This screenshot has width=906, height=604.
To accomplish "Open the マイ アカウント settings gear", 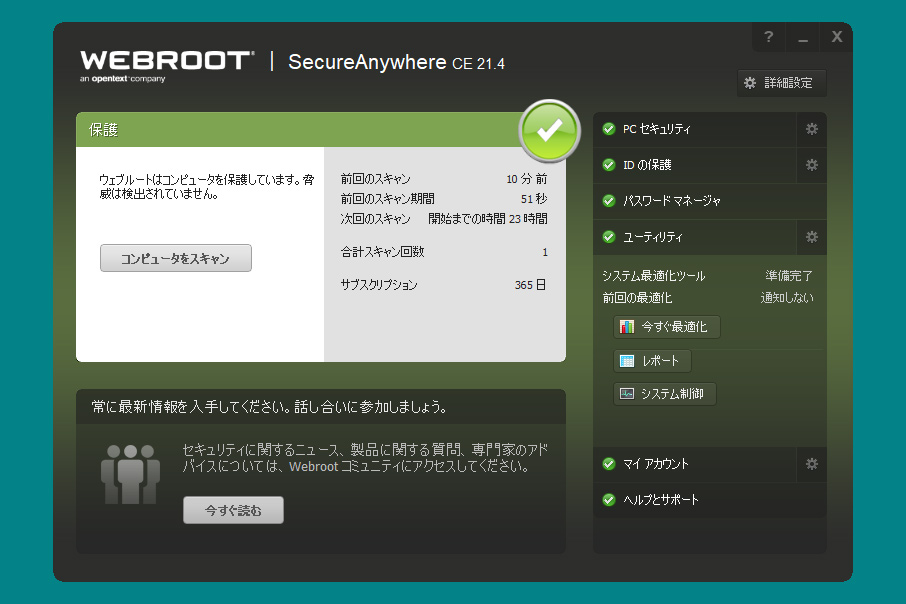I will (x=811, y=464).
